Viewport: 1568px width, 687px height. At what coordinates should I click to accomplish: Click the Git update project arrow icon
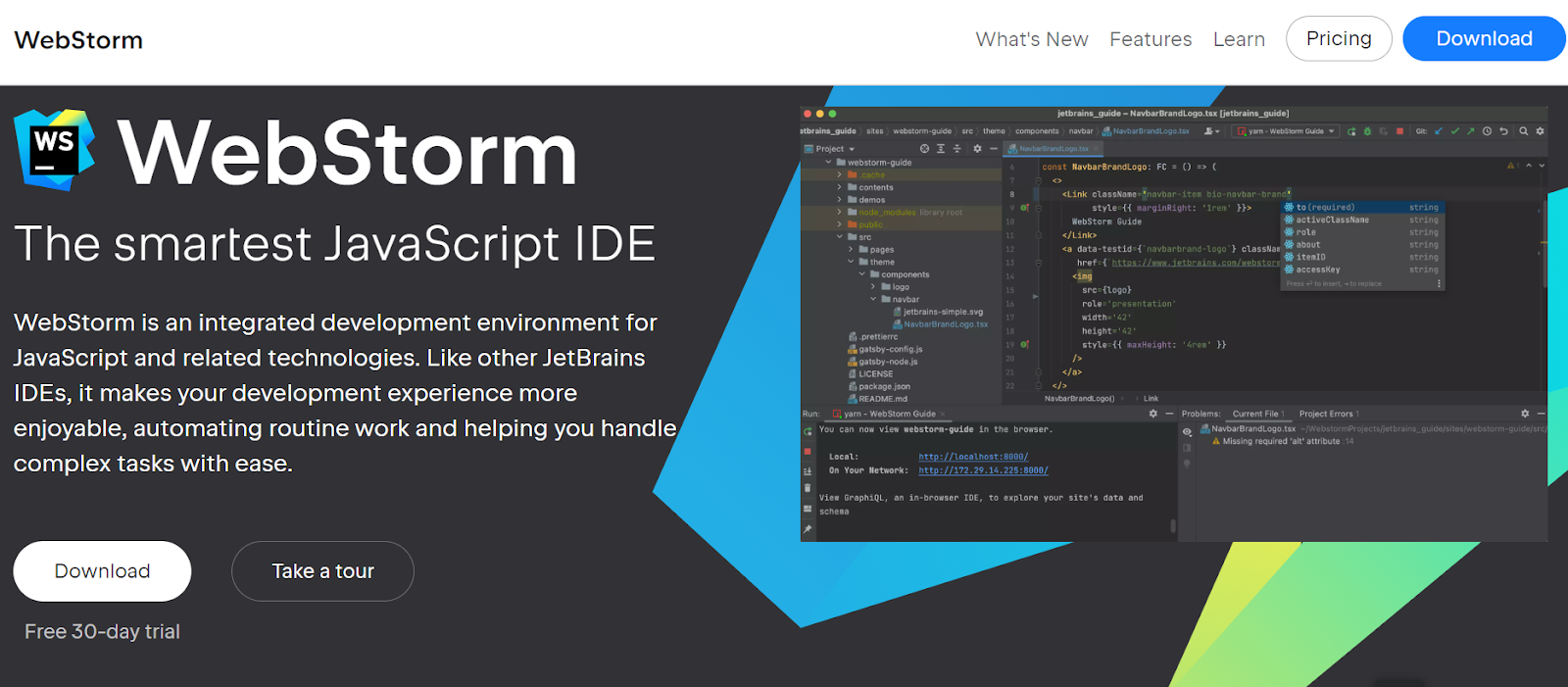pos(1439,131)
